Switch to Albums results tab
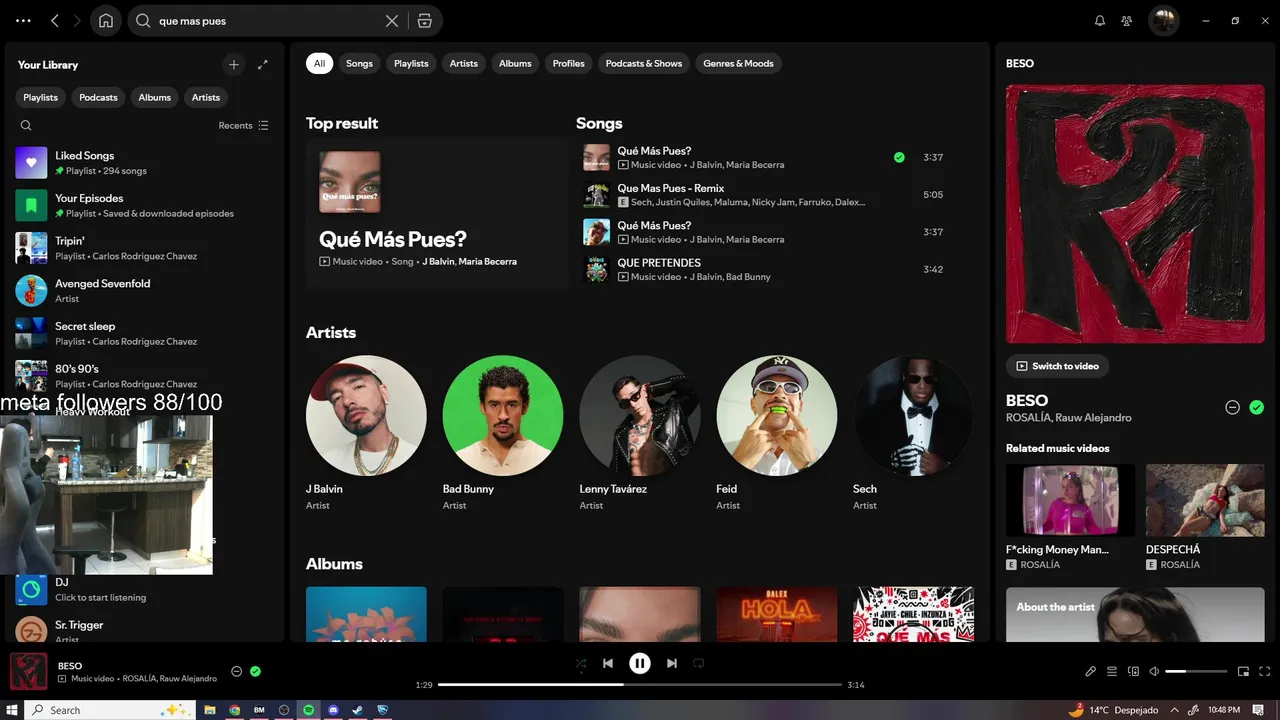The width and height of the screenshot is (1280, 720). pyautogui.click(x=515, y=64)
